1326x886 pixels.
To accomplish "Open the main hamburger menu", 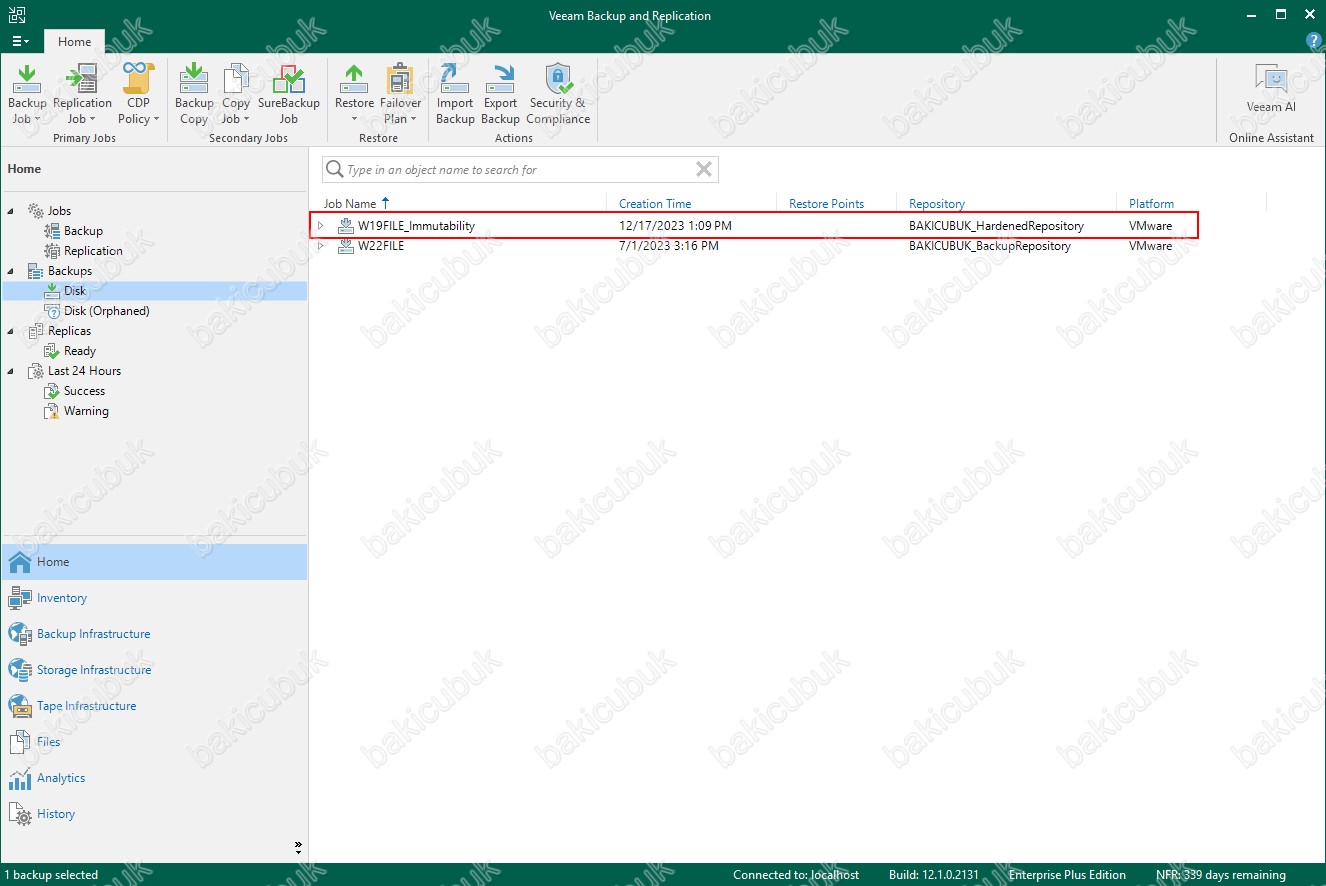I will [x=20, y=42].
